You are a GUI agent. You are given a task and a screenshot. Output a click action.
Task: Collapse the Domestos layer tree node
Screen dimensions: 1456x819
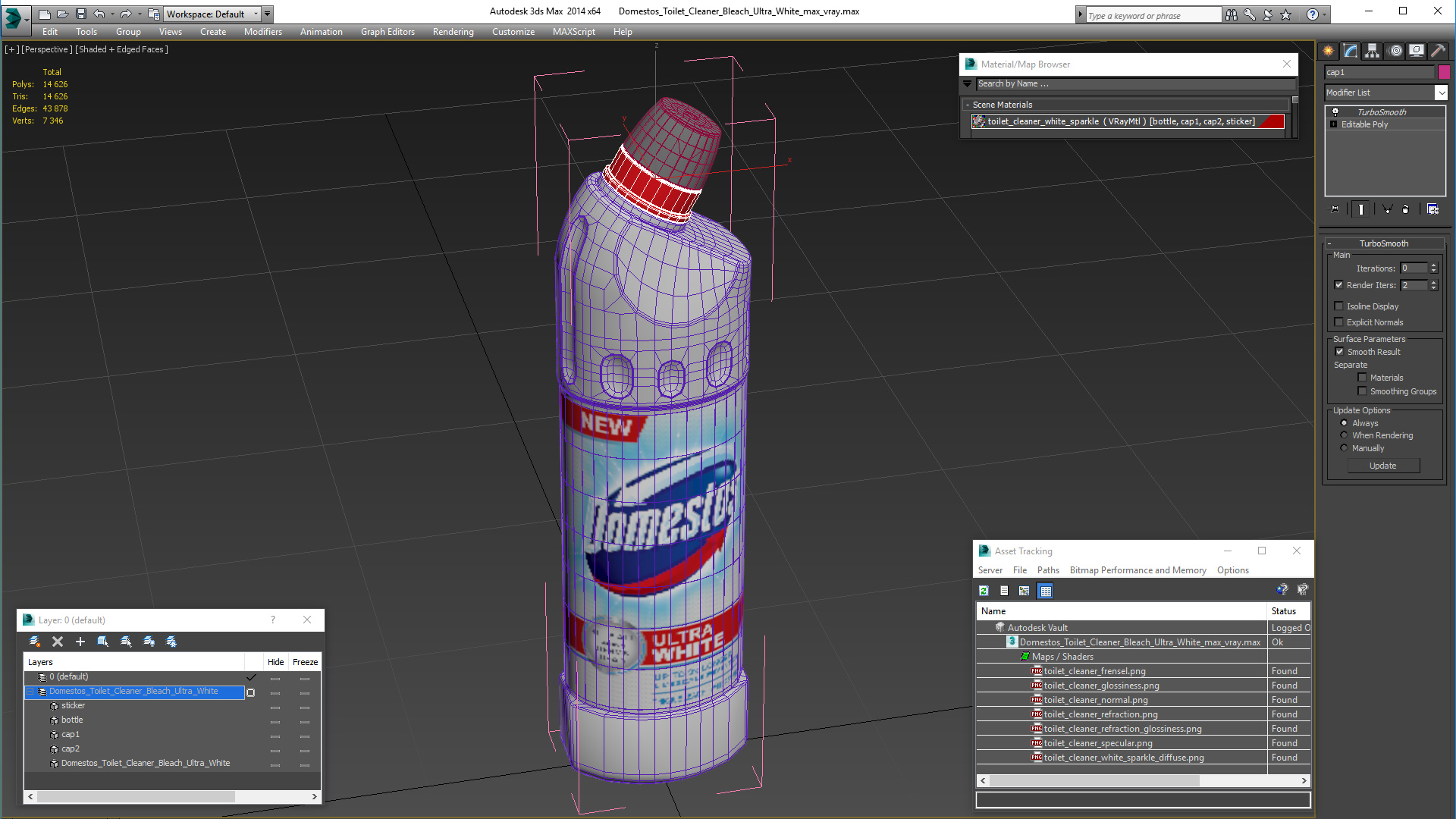pos(30,692)
